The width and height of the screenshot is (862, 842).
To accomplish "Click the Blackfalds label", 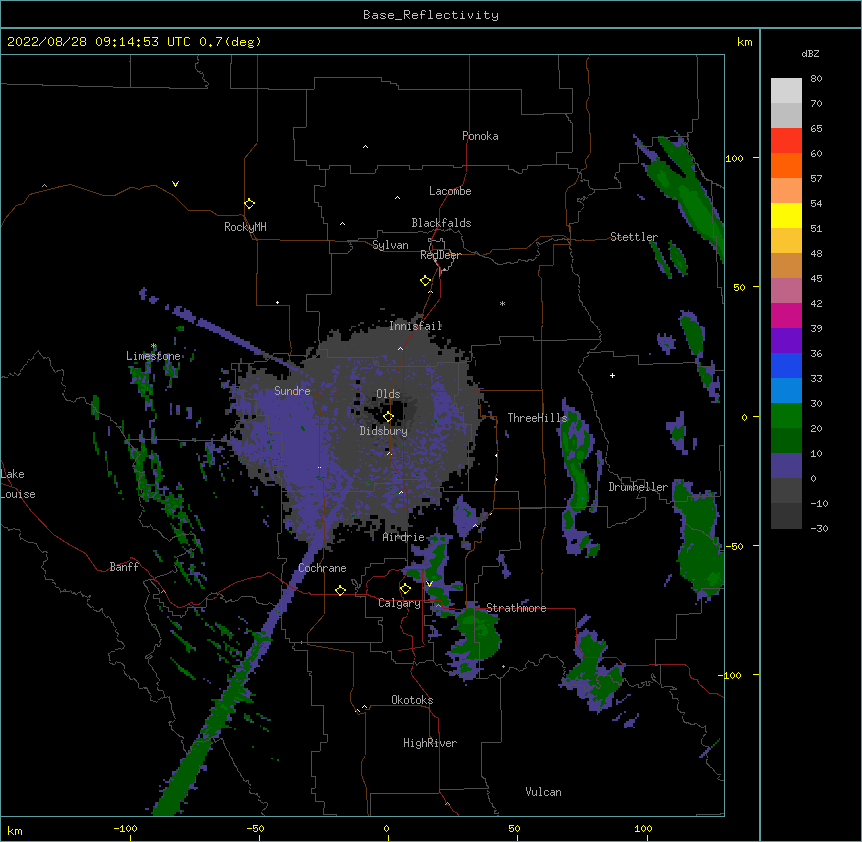I will click(441, 223).
